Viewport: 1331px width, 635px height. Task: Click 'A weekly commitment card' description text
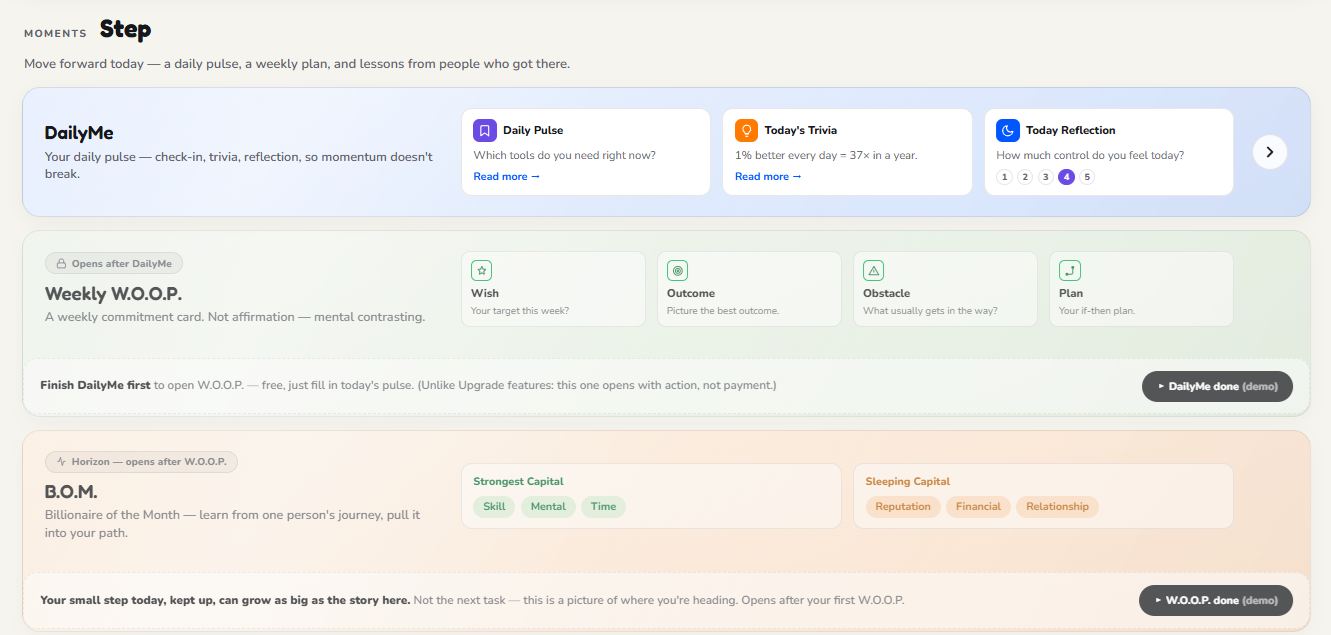point(235,317)
